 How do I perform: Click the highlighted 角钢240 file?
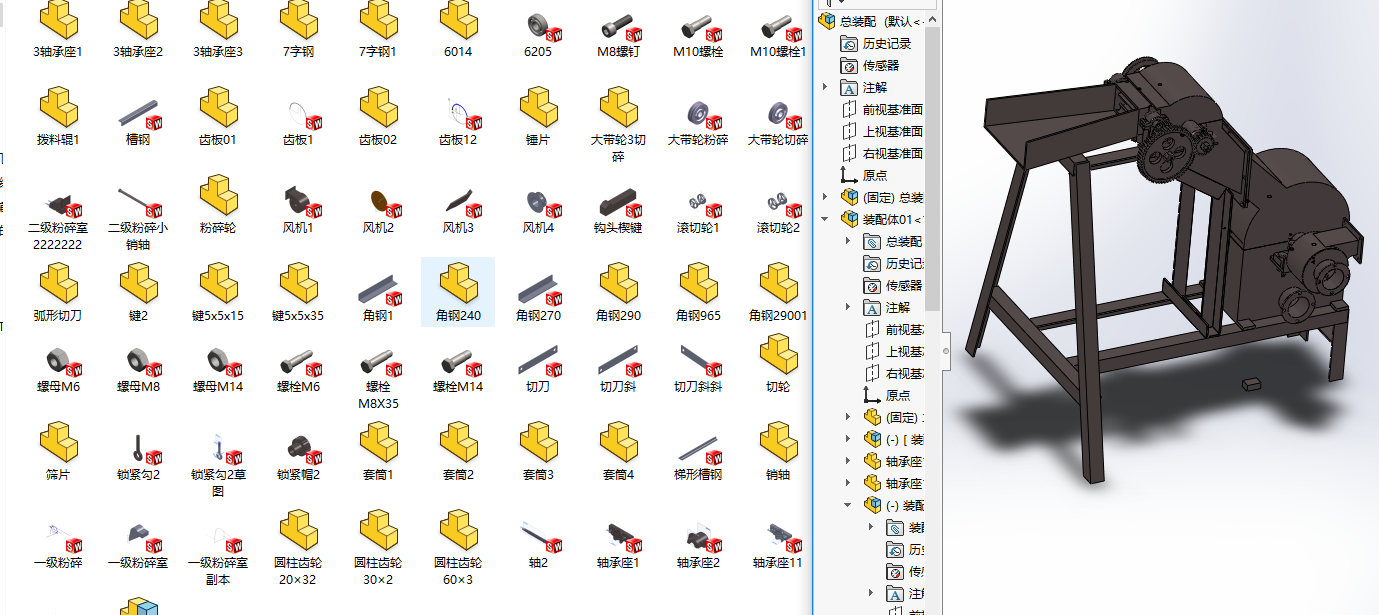458,292
